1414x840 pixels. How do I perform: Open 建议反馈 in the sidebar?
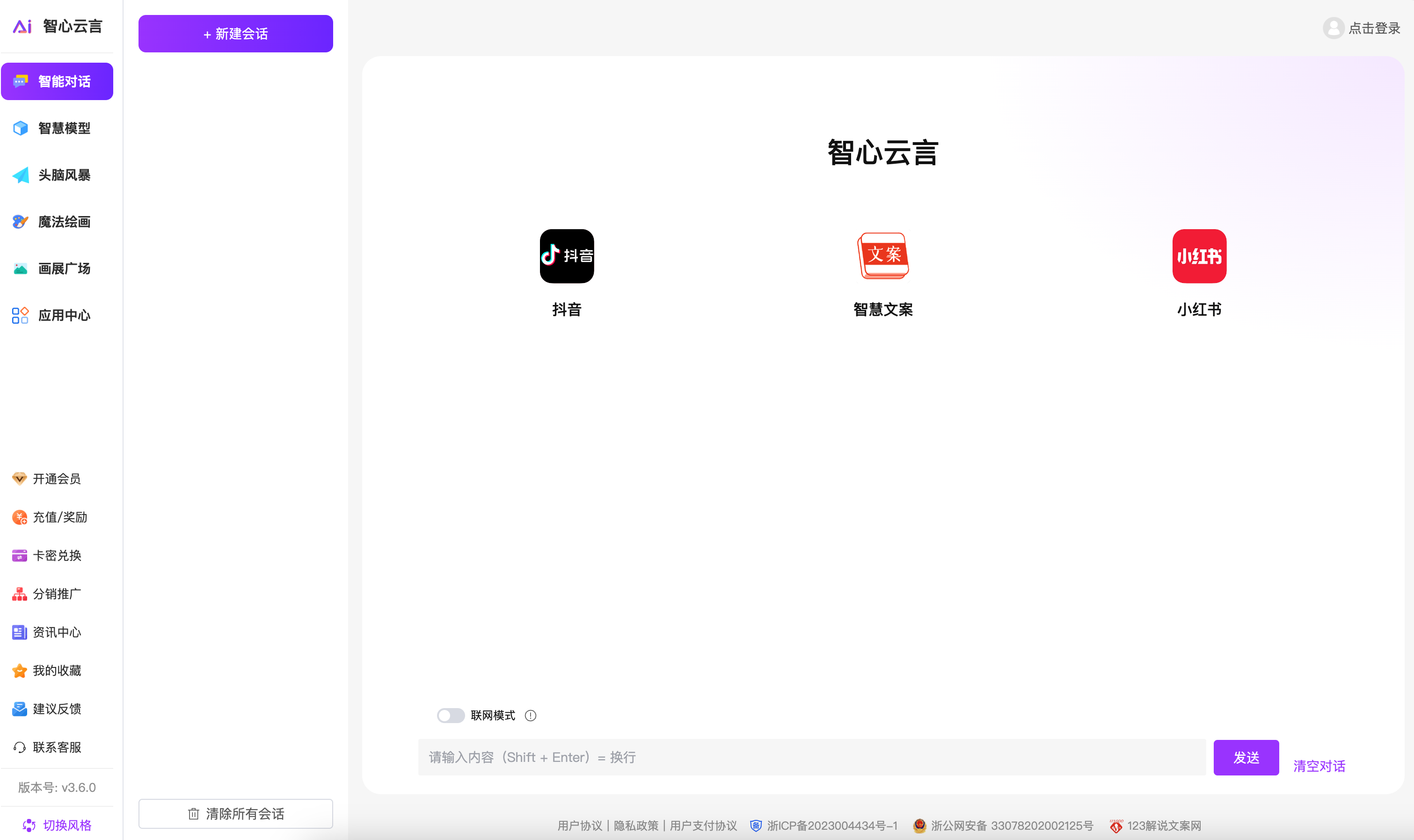(x=57, y=709)
